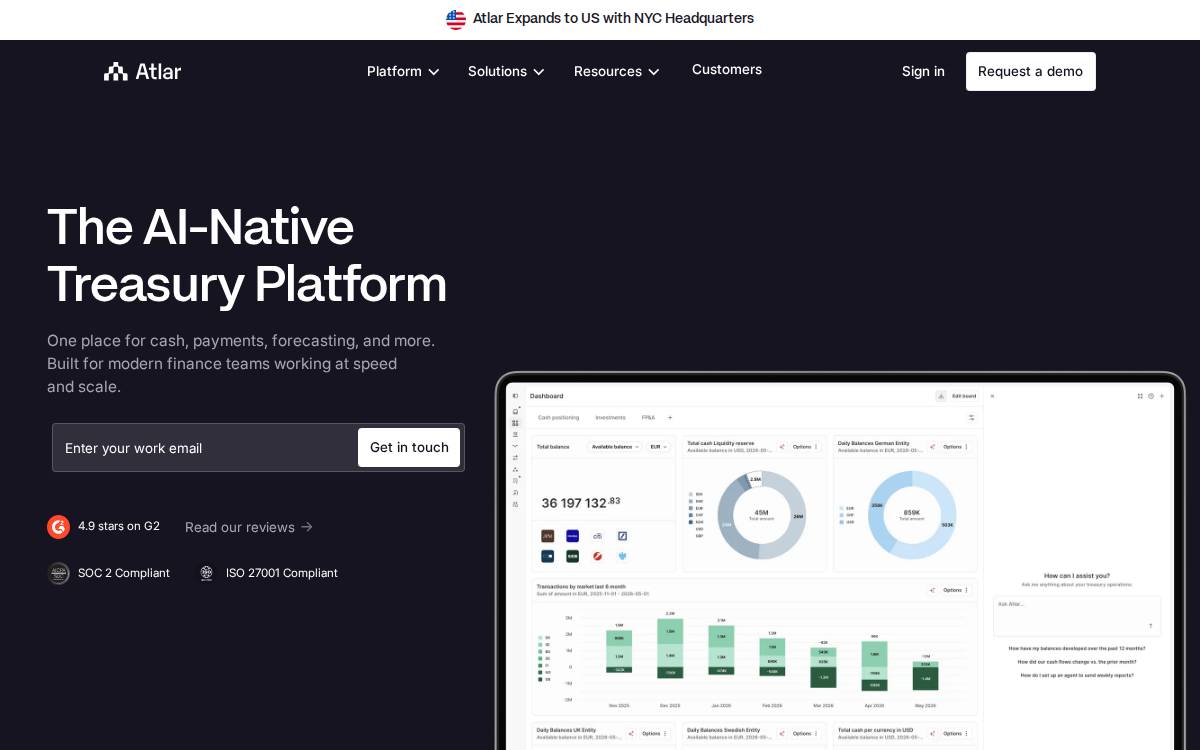Collapse sidebar icon in dashboard preview
1200x750 pixels.
coord(515,396)
